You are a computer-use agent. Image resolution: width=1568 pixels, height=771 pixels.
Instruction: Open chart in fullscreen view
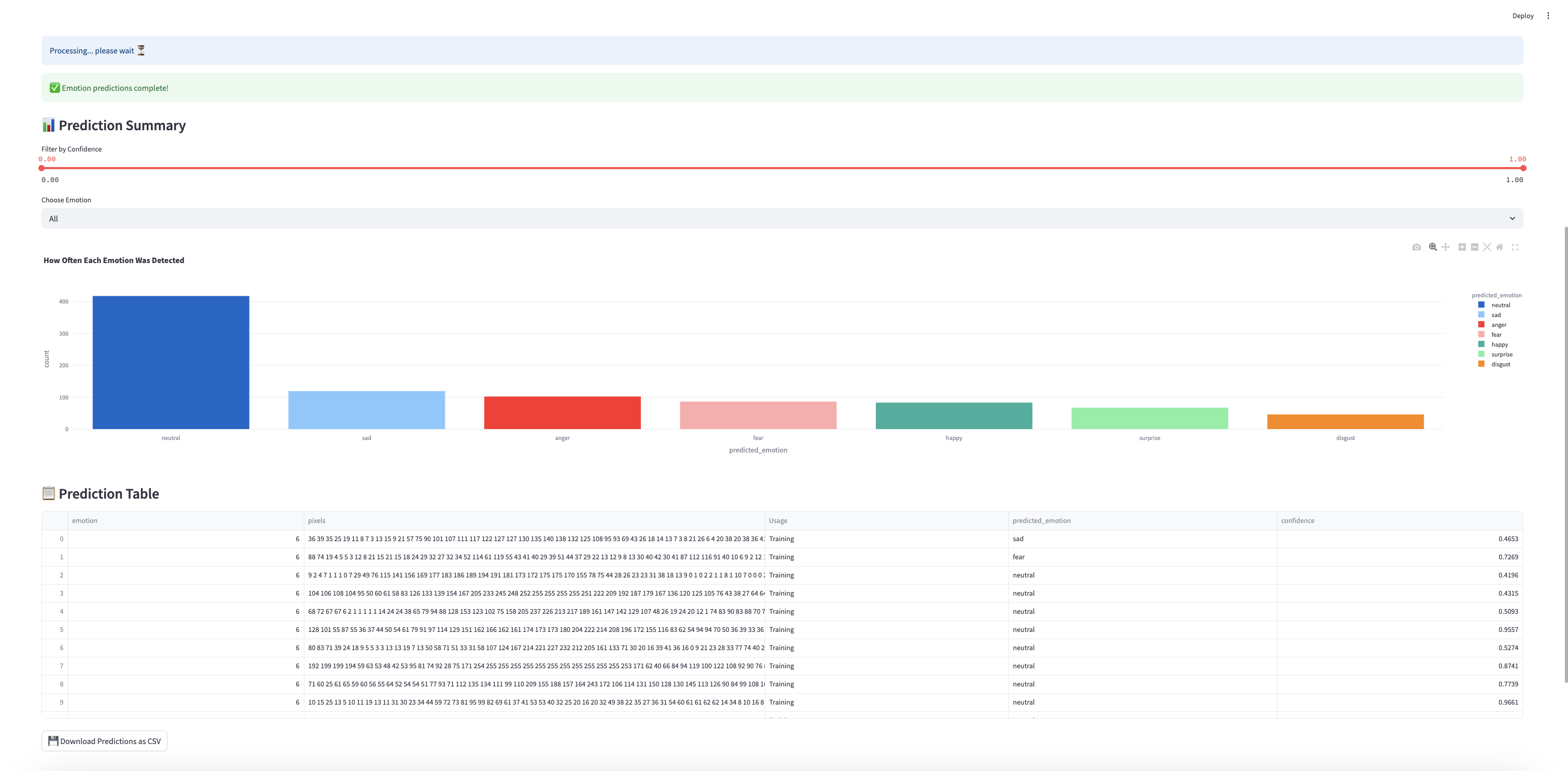(x=1515, y=247)
